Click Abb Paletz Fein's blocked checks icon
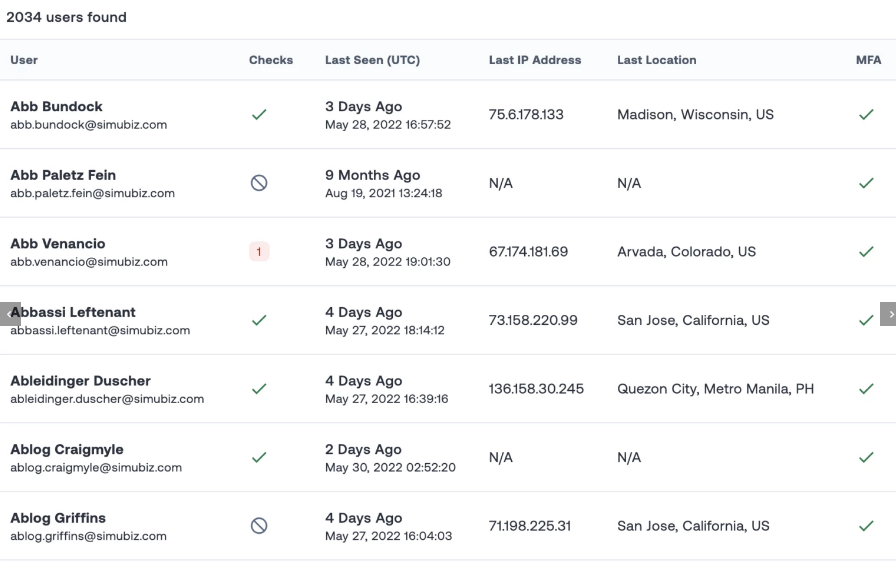 259,183
